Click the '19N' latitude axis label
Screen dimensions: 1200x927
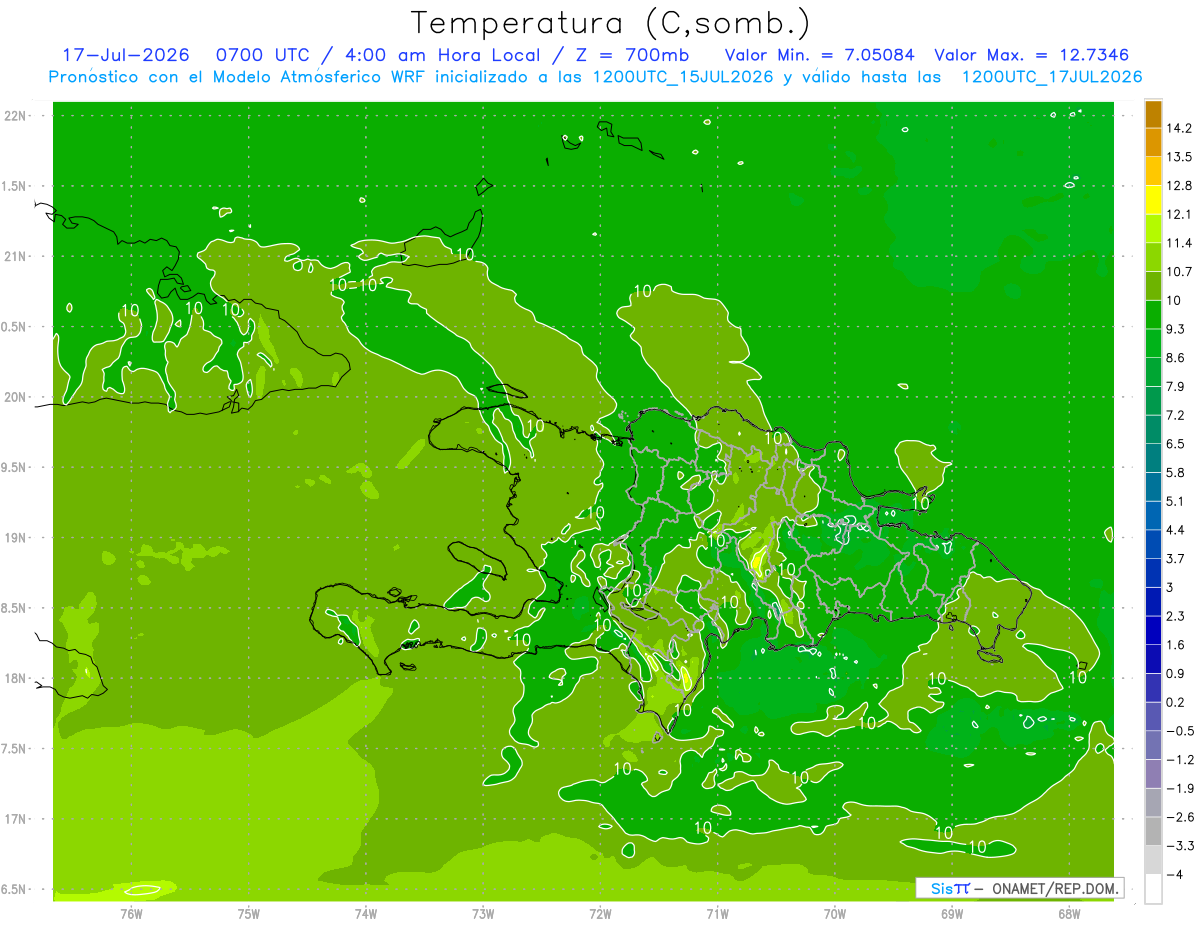[17, 538]
